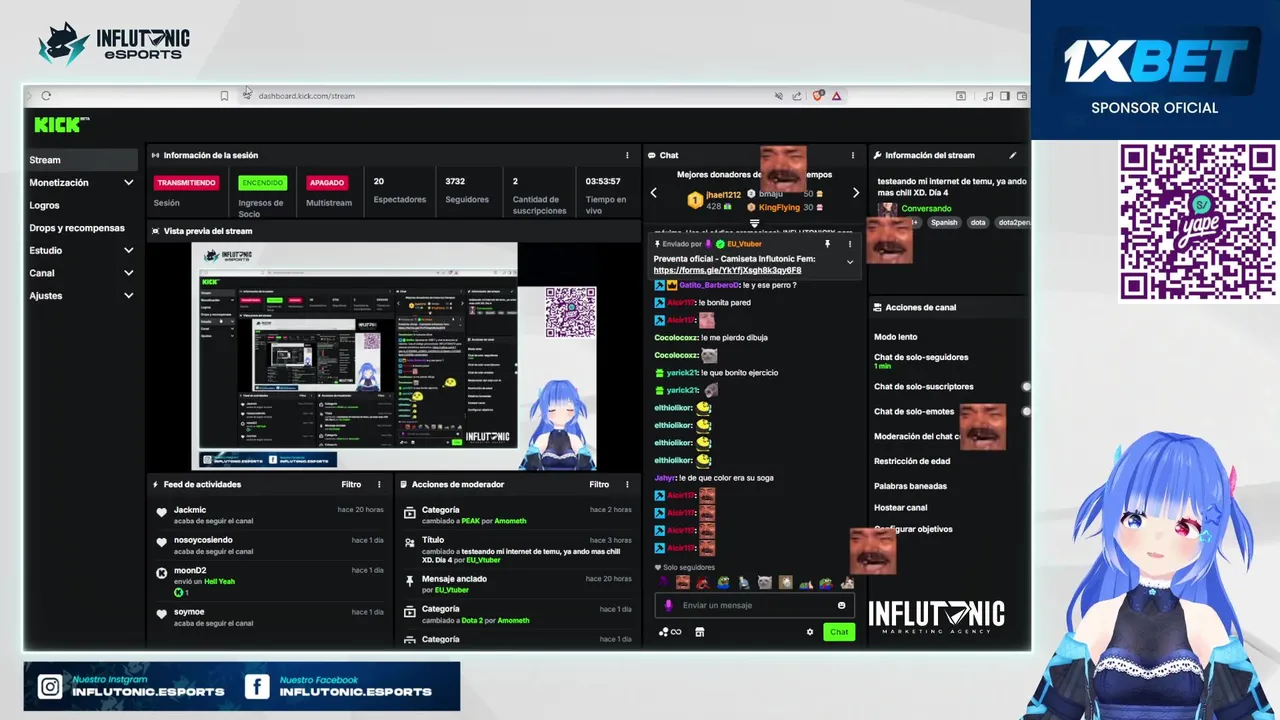This screenshot has width=1280, height=720.
Task: Click the points balance icon below chat
Action: 669,632
